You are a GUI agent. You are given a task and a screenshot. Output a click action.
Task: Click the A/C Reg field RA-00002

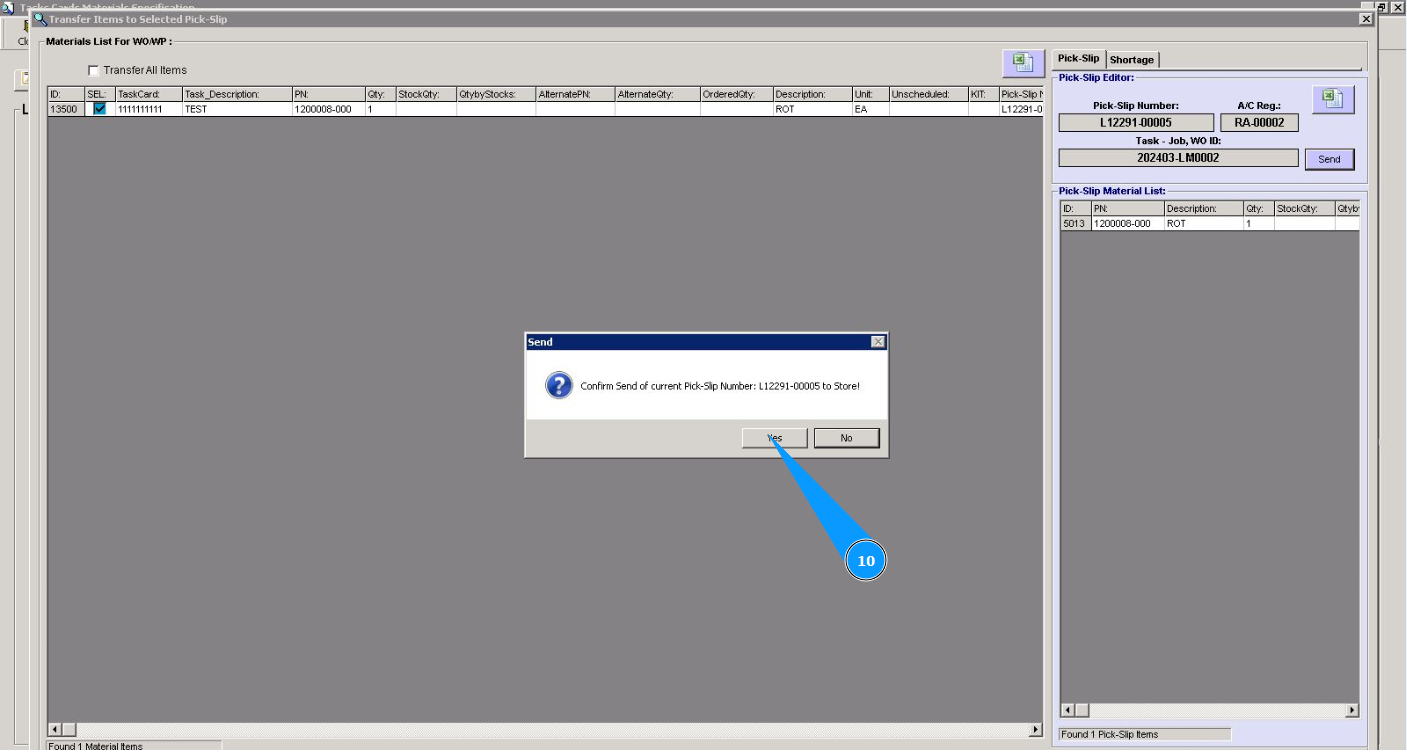point(1259,123)
